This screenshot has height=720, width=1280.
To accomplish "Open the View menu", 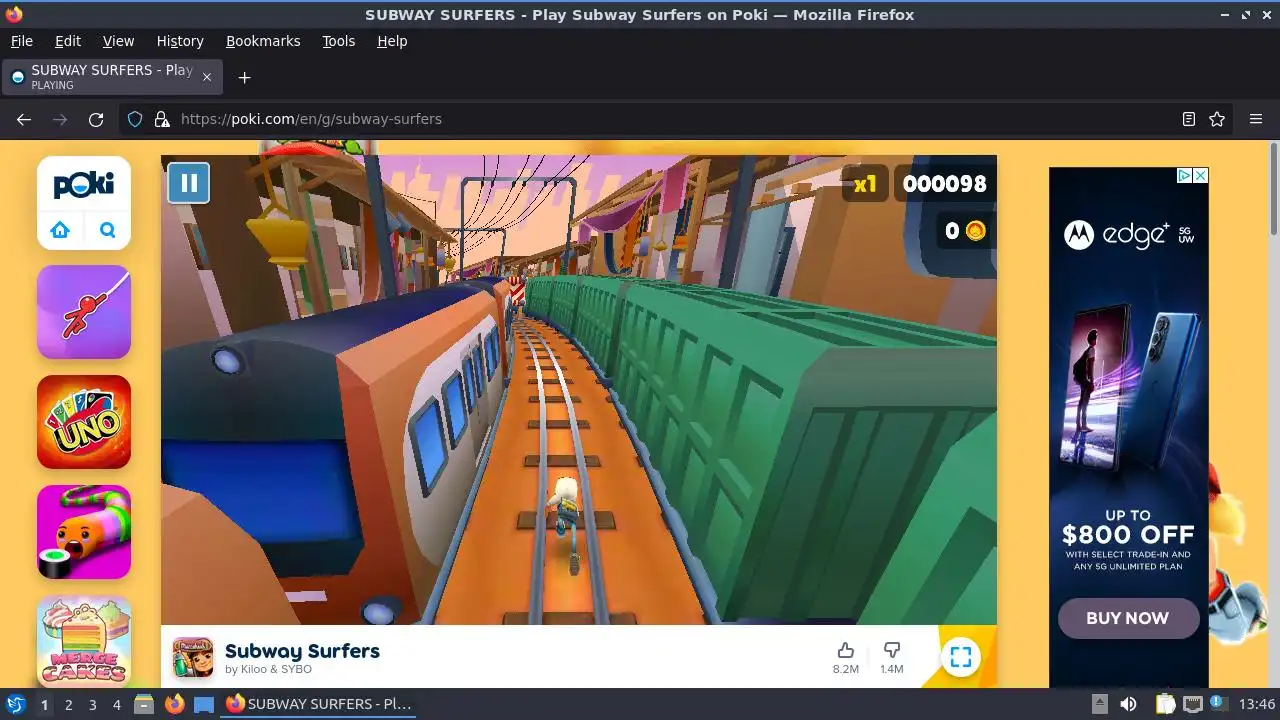I will 118,41.
